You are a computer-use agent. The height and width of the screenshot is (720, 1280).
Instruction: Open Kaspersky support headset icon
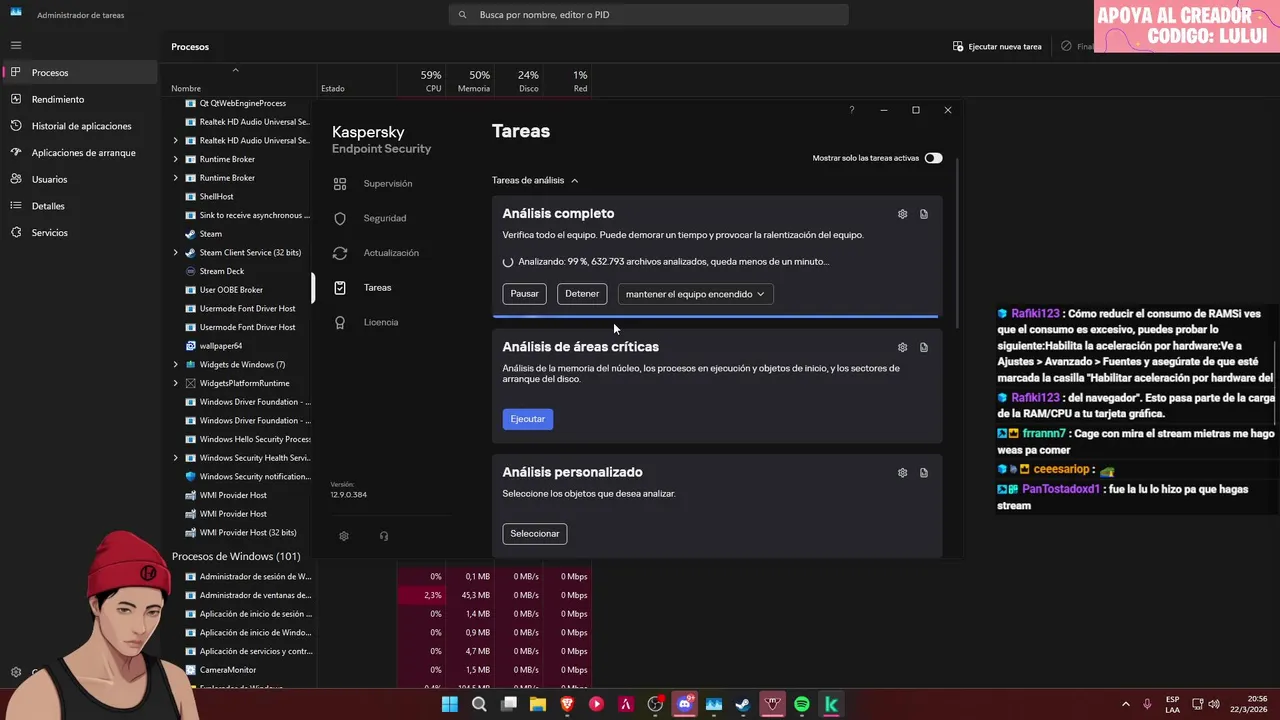click(x=384, y=536)
